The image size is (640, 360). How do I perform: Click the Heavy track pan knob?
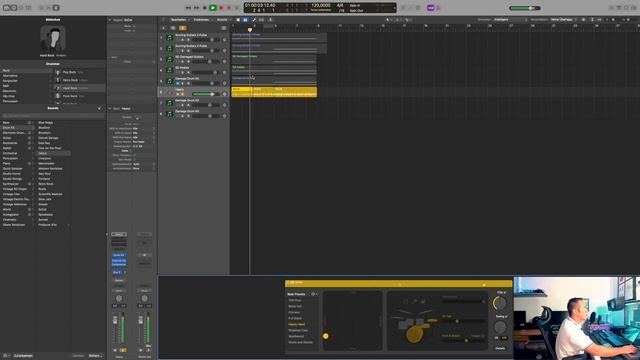coord(224,94)
